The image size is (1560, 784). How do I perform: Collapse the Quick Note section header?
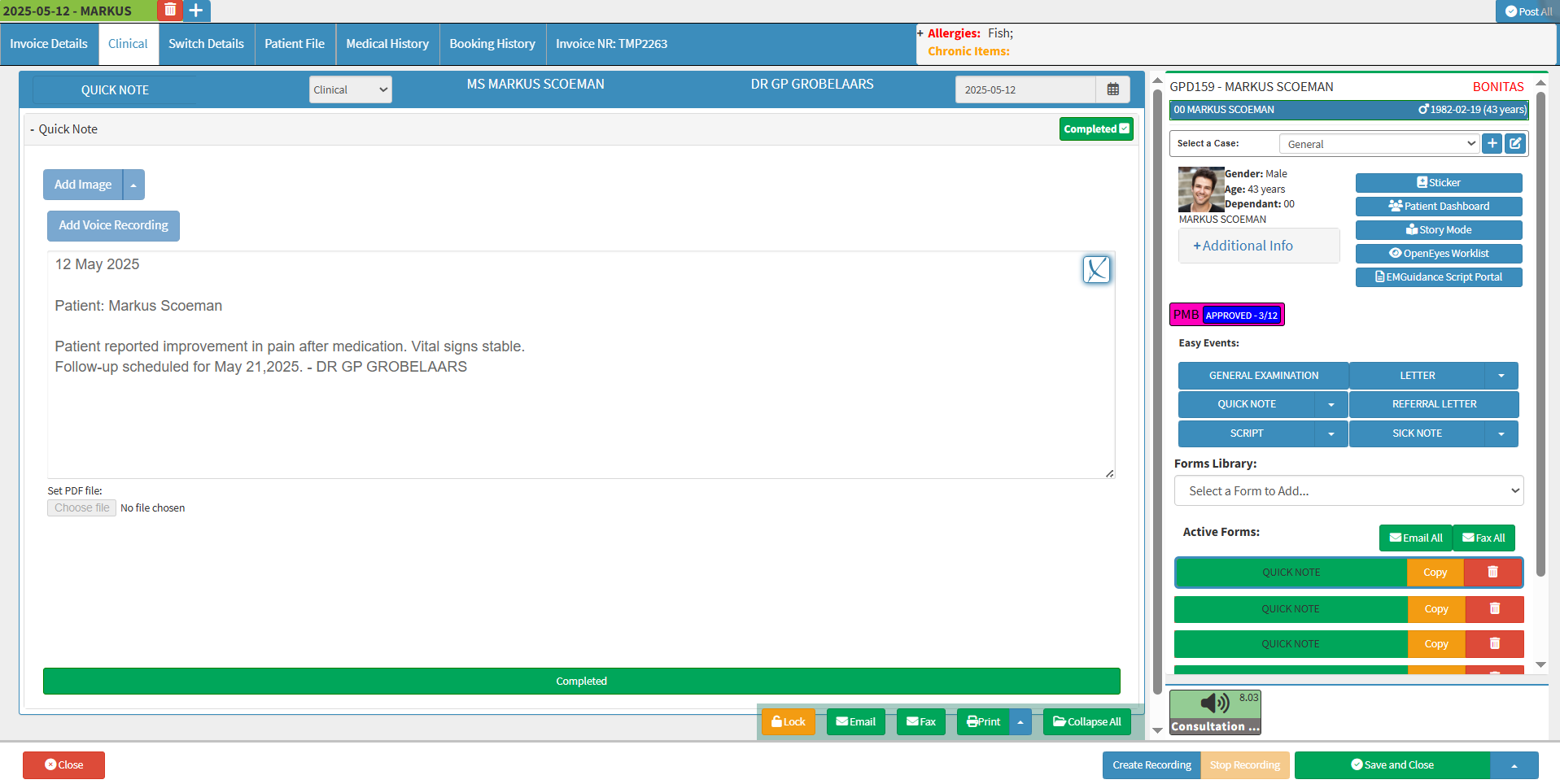(63, 129)
